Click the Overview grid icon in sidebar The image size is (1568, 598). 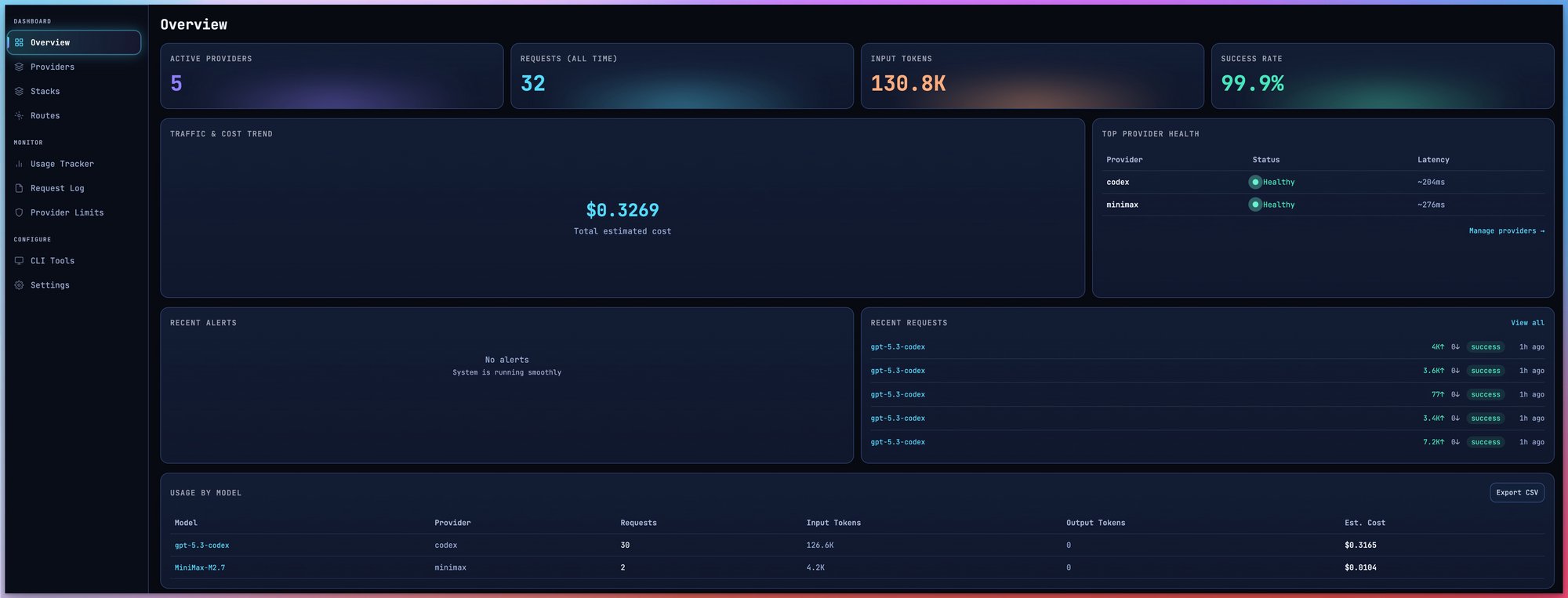point(19,42)
